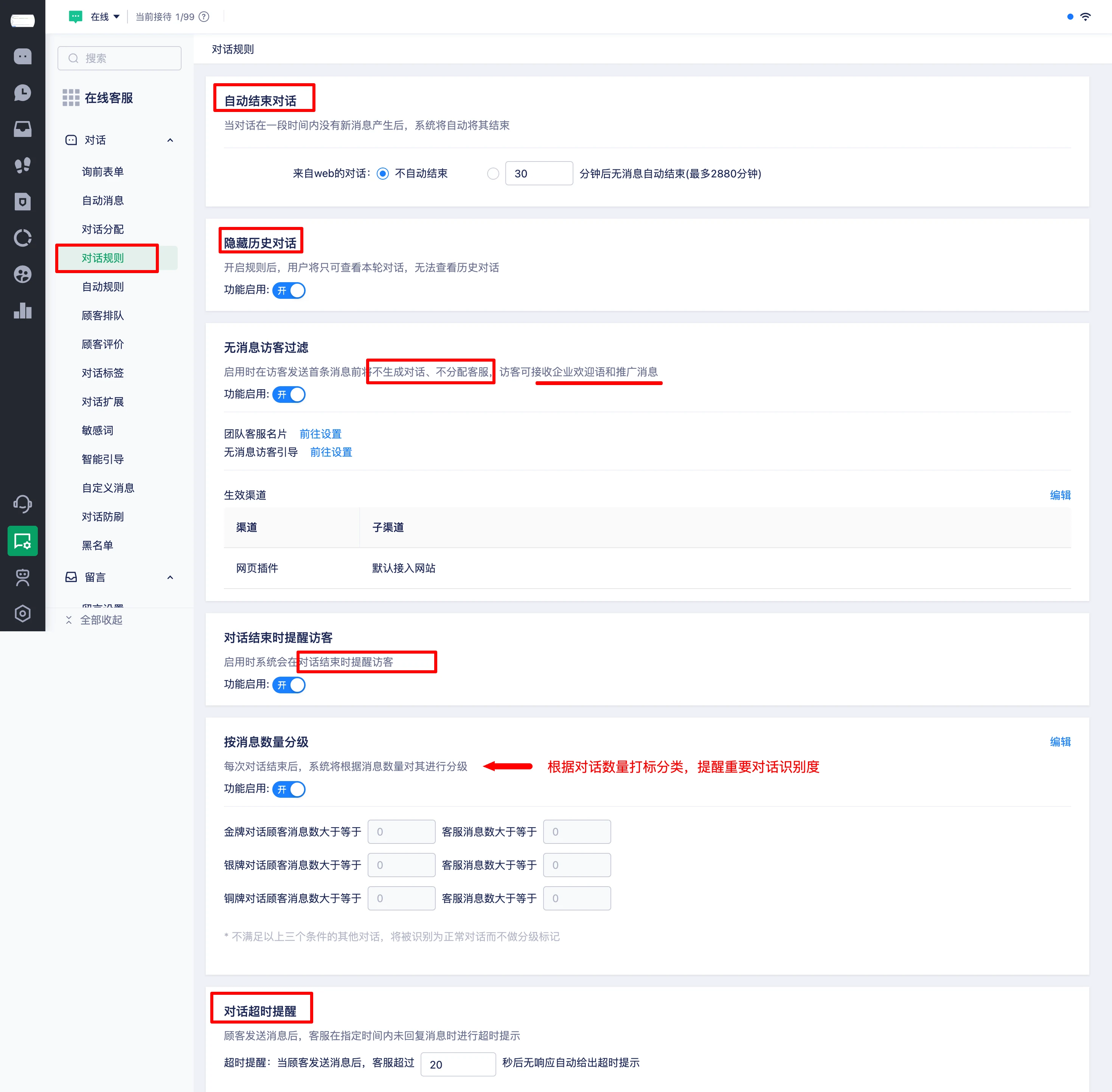
Task: Click 金牌对话 customer message count field
Action: (401, 832)
